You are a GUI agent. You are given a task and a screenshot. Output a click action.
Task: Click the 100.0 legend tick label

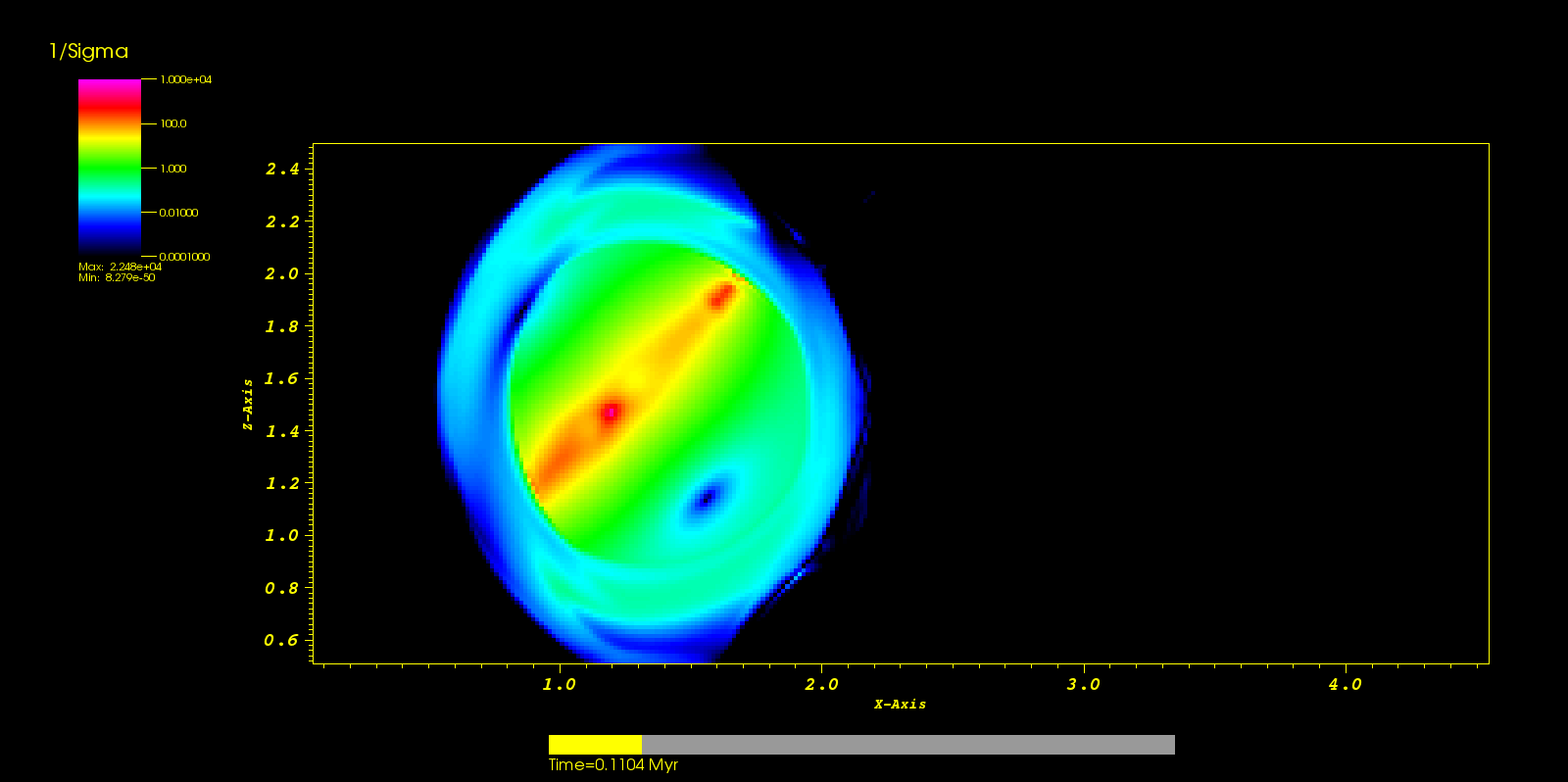click(173, 124)
